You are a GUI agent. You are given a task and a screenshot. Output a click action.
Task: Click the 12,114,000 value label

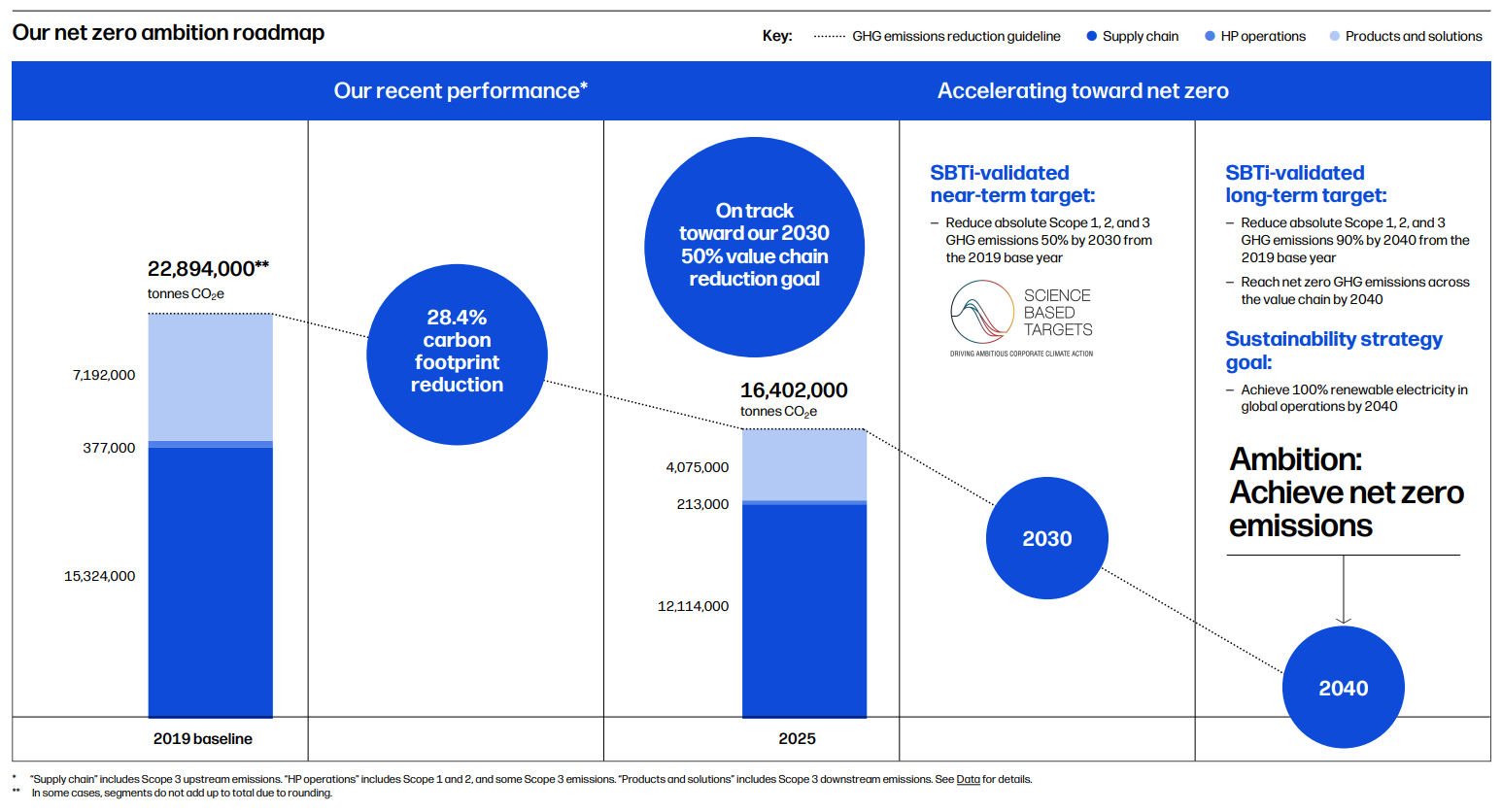[x=694, y=606]
